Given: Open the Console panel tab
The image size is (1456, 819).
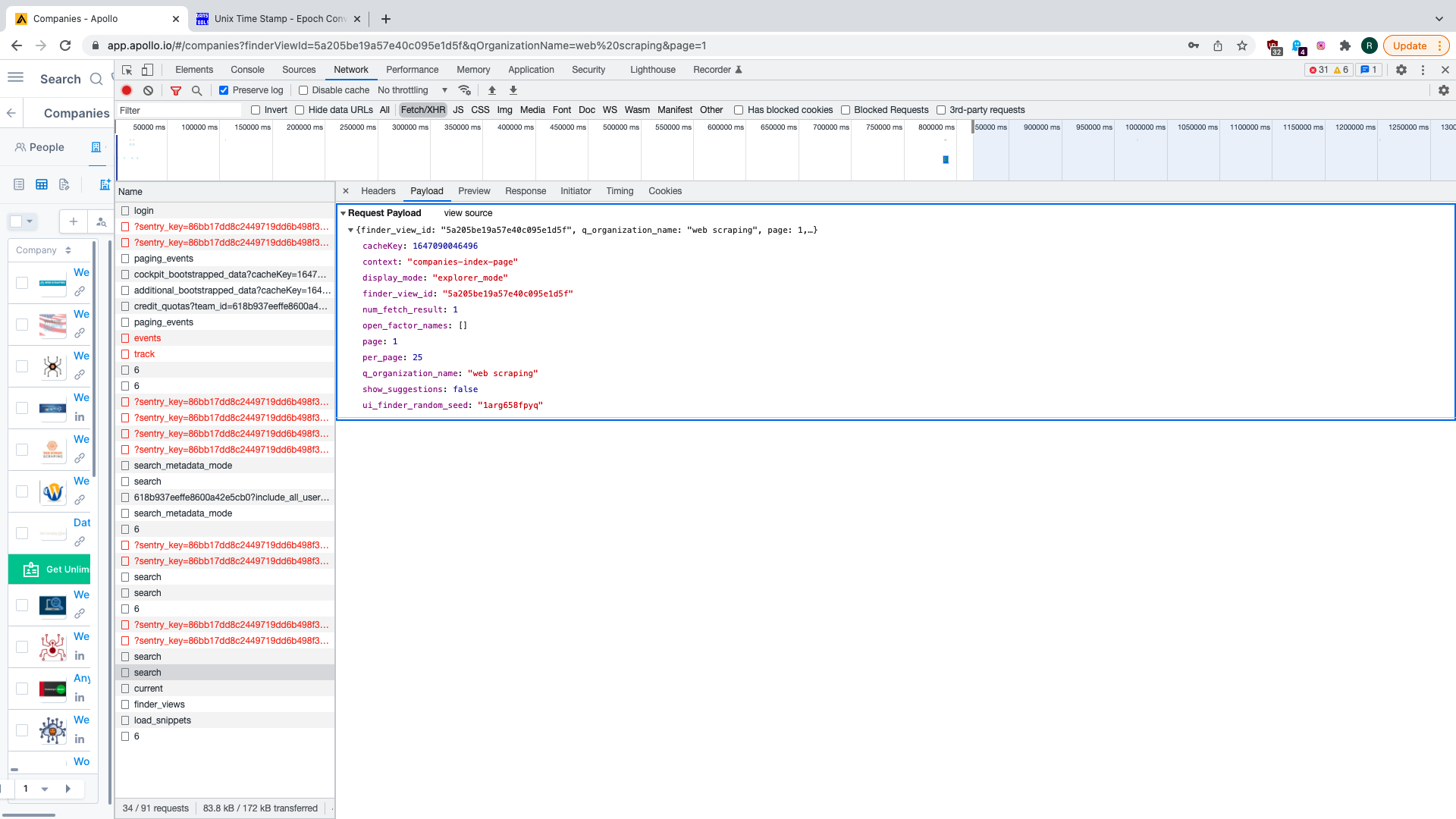Looking at the screenshot, I should (247, 70).
